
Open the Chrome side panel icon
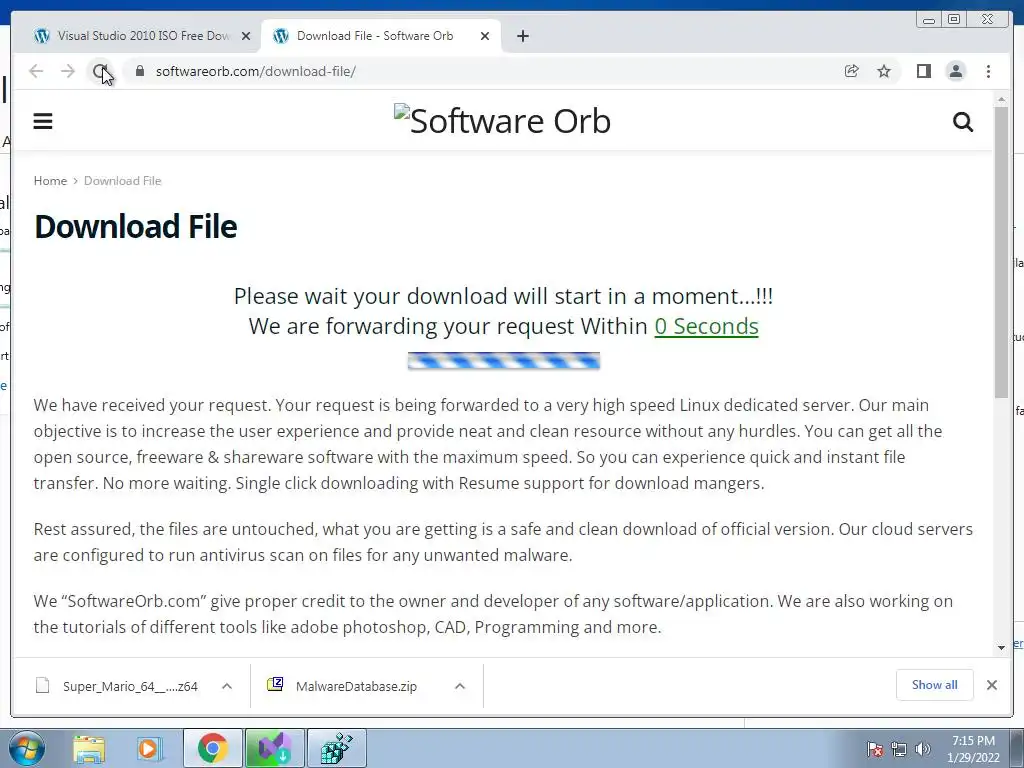[923, 71]
